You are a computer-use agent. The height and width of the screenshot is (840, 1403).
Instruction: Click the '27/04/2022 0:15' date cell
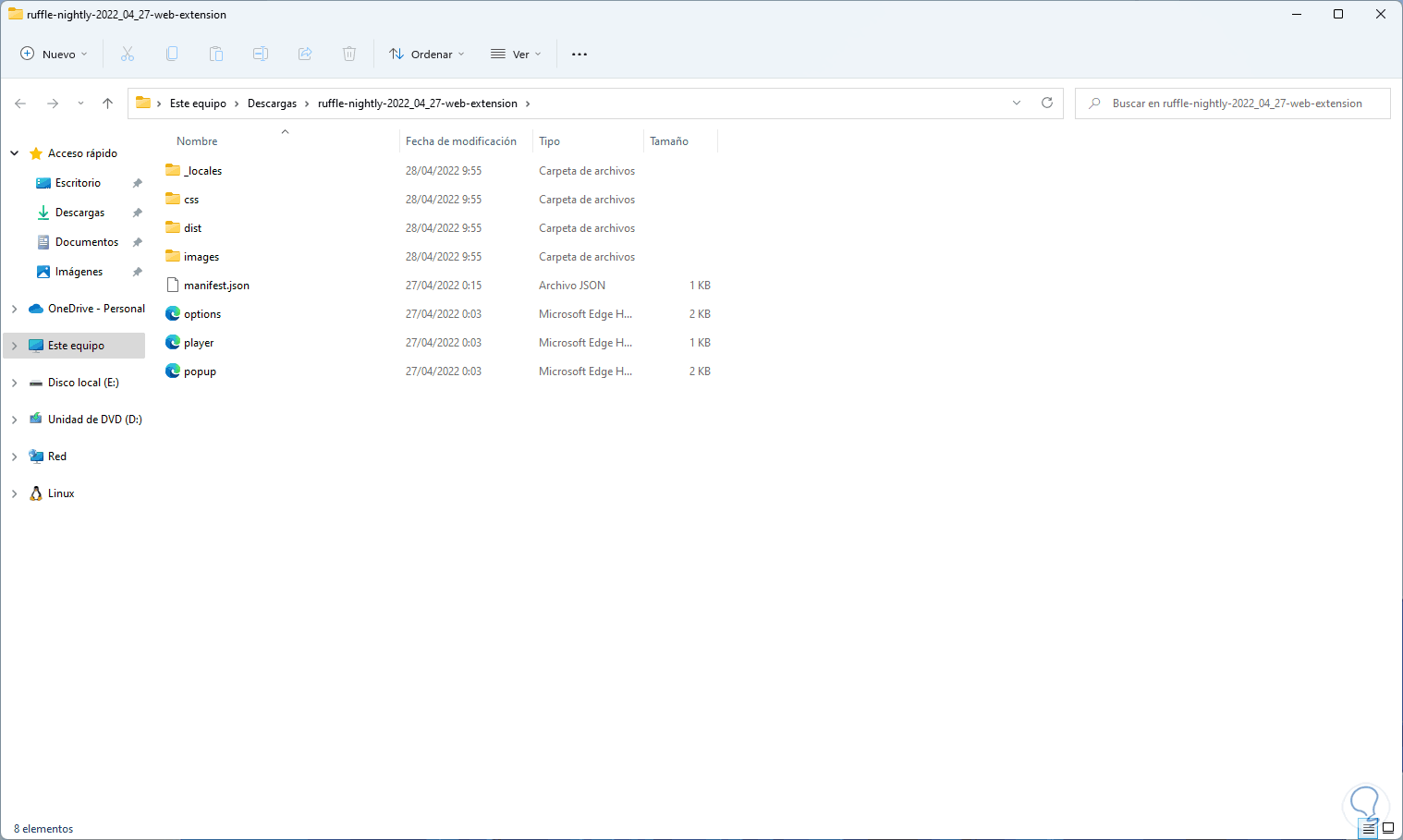444,286
